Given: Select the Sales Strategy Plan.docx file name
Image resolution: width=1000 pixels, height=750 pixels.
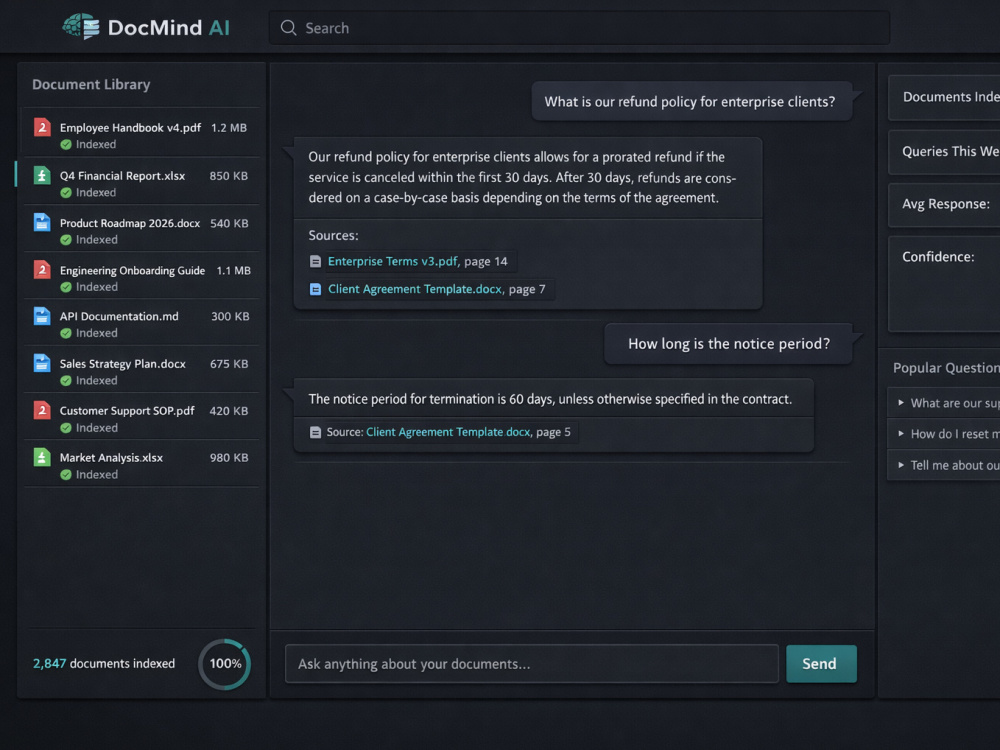Looking at the screenshot, I should [x=123, y=364].
